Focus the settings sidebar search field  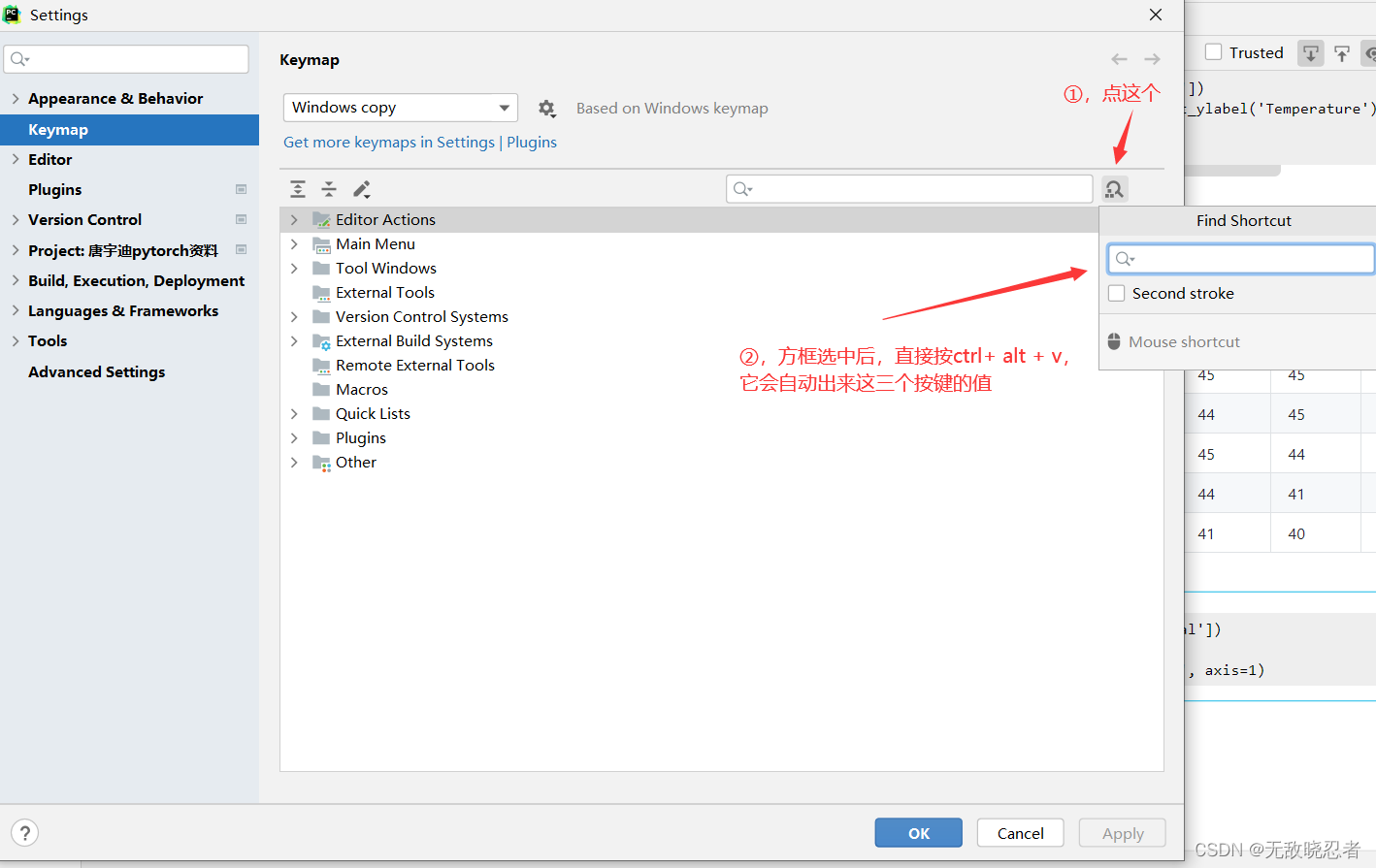click(126, 59)
